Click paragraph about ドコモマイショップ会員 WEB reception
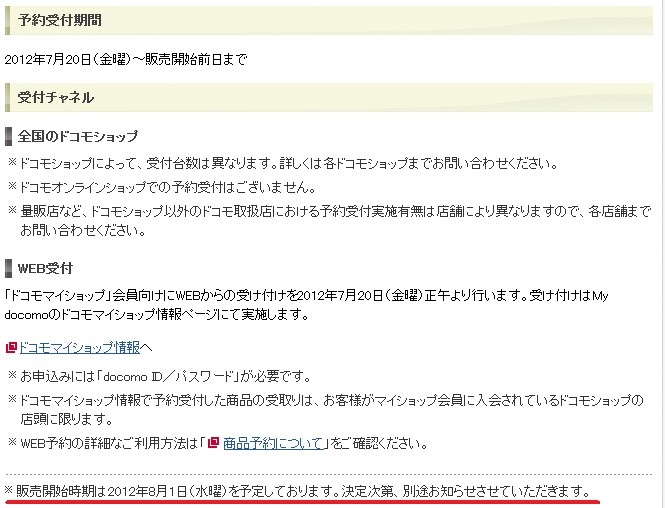 click(x=306, y=305)
